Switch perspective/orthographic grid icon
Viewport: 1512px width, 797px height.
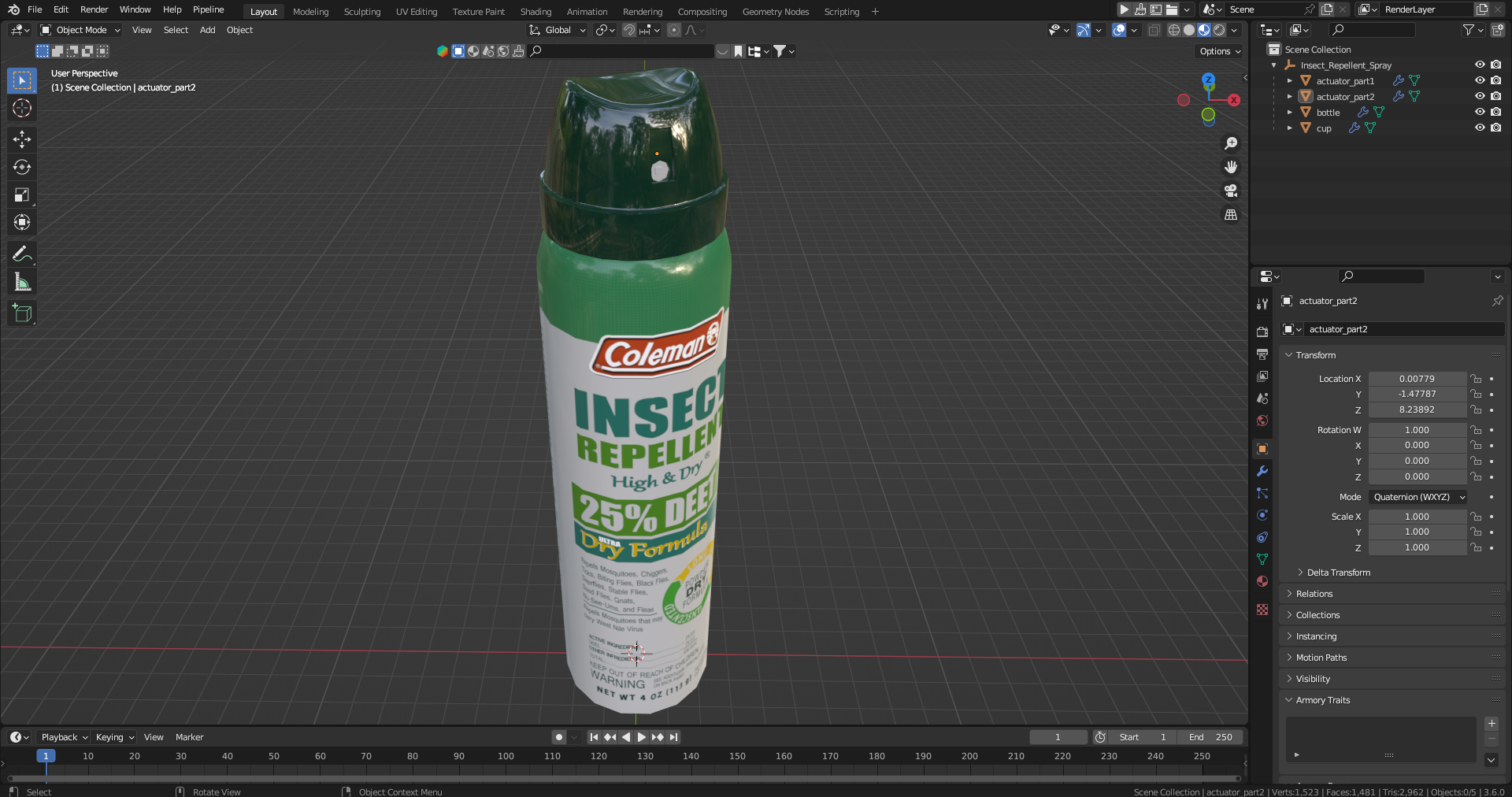pyautogui.click(x=1231, y=214)
